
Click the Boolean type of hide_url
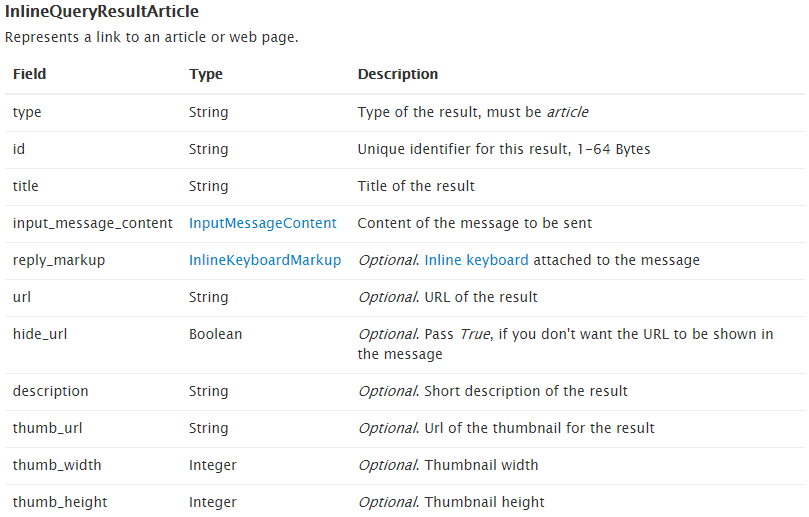[216, 334]
